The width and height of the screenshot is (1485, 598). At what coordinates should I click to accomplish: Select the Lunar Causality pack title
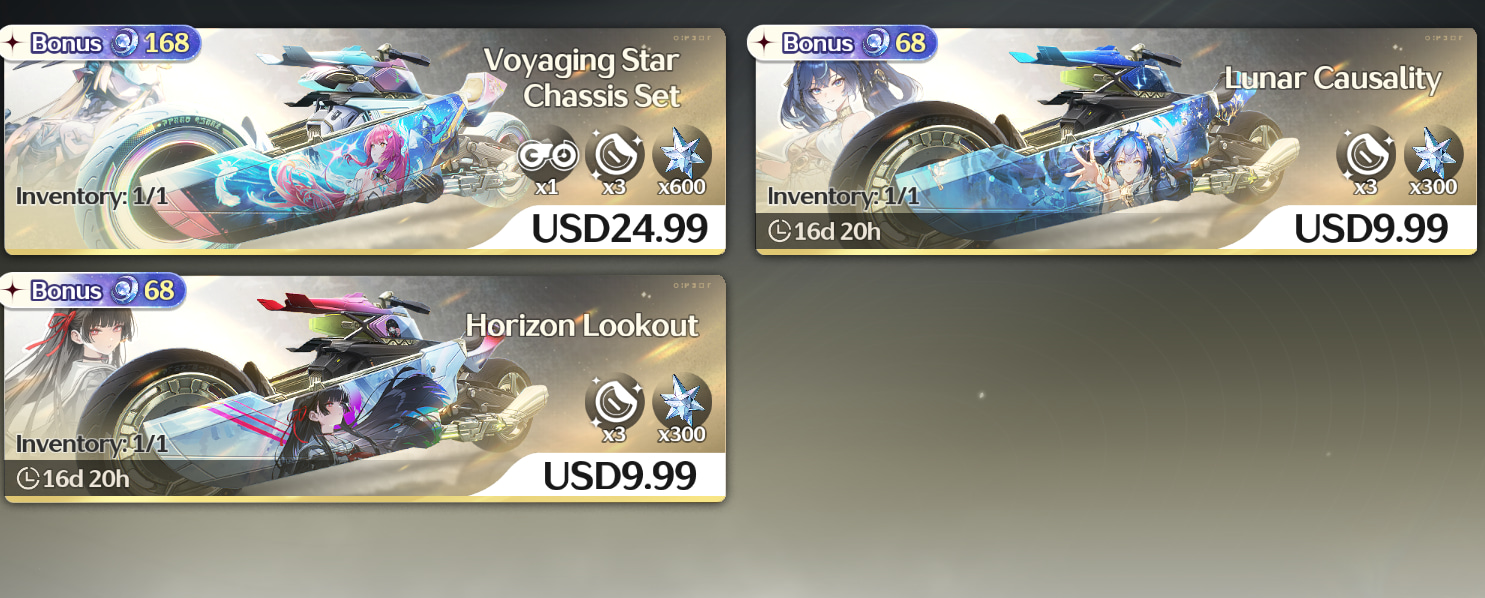(1333, 79)
